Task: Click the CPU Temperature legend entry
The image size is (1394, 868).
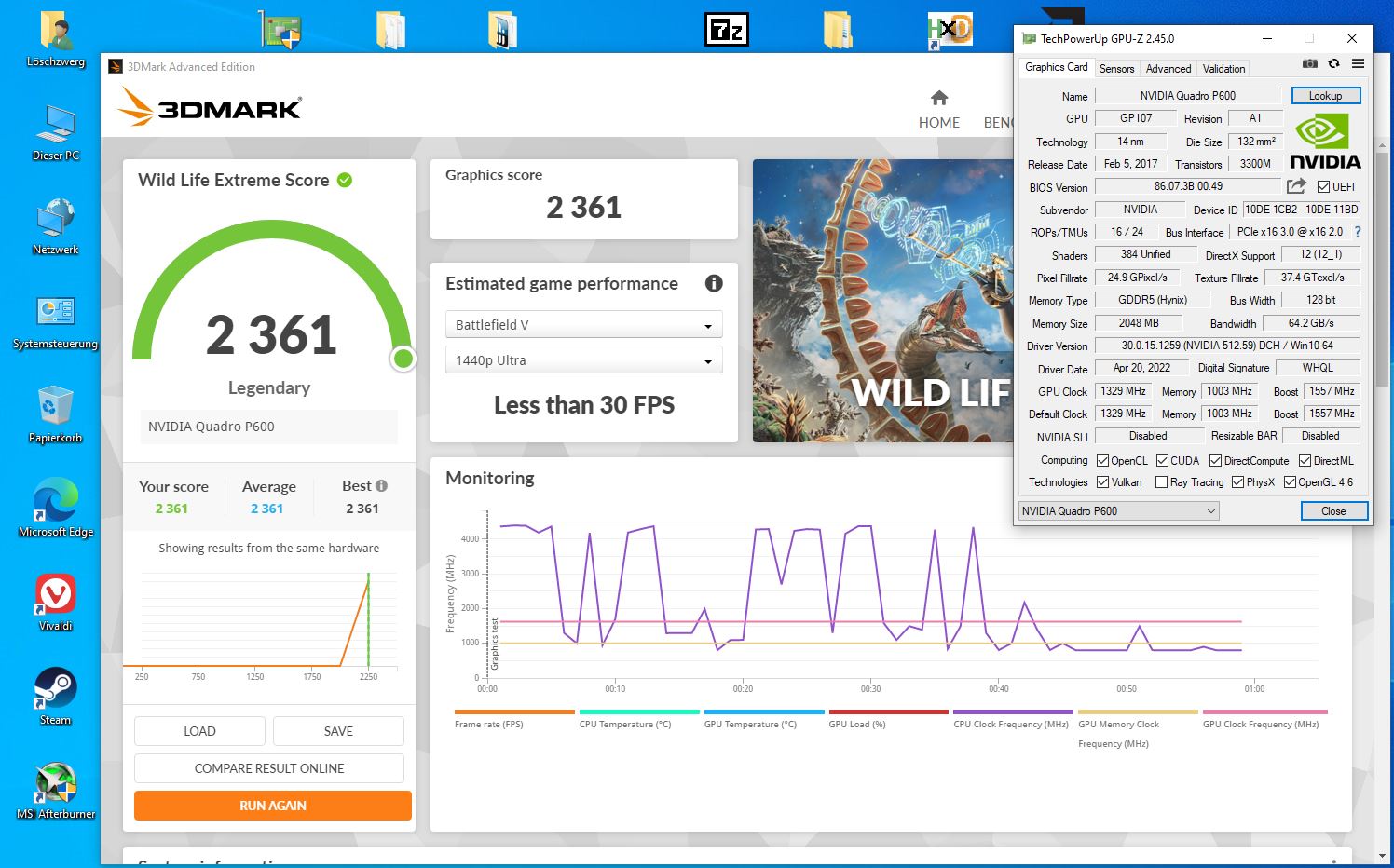Action: click(x=625, y=725)
